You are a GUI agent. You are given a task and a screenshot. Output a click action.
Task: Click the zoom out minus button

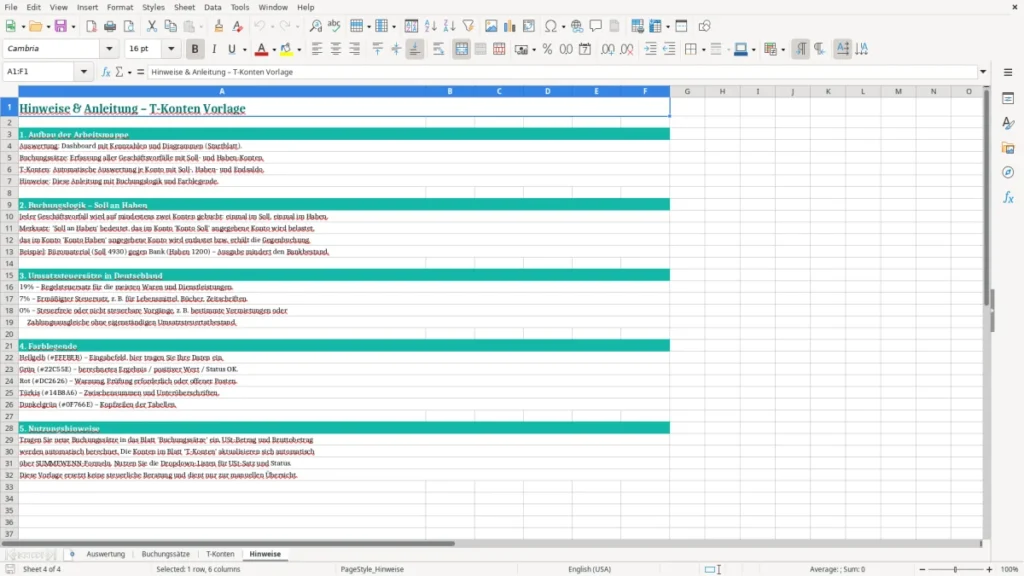(x=922, y=569)
